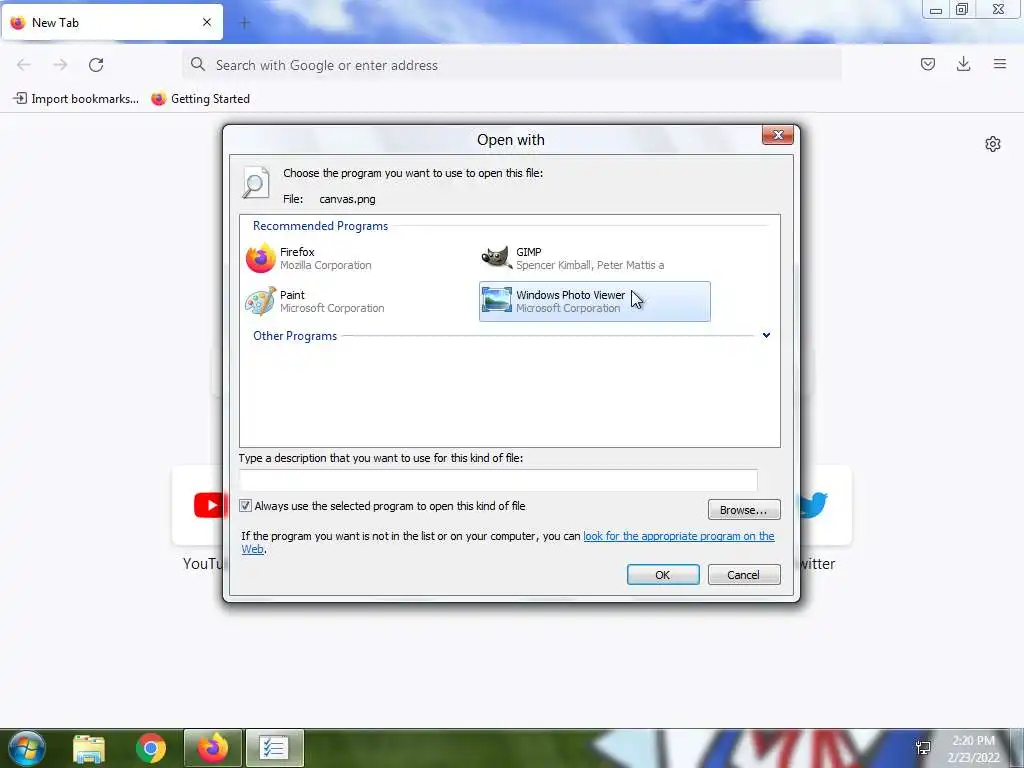
Task: Close the New Tab tab
Action: (207, 22)
